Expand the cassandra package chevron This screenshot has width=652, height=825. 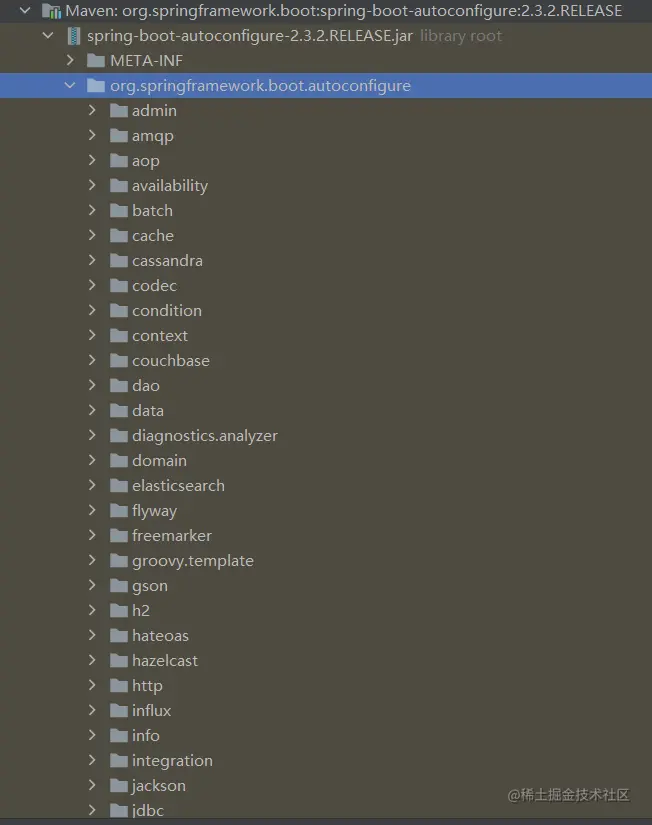(92, 260)
